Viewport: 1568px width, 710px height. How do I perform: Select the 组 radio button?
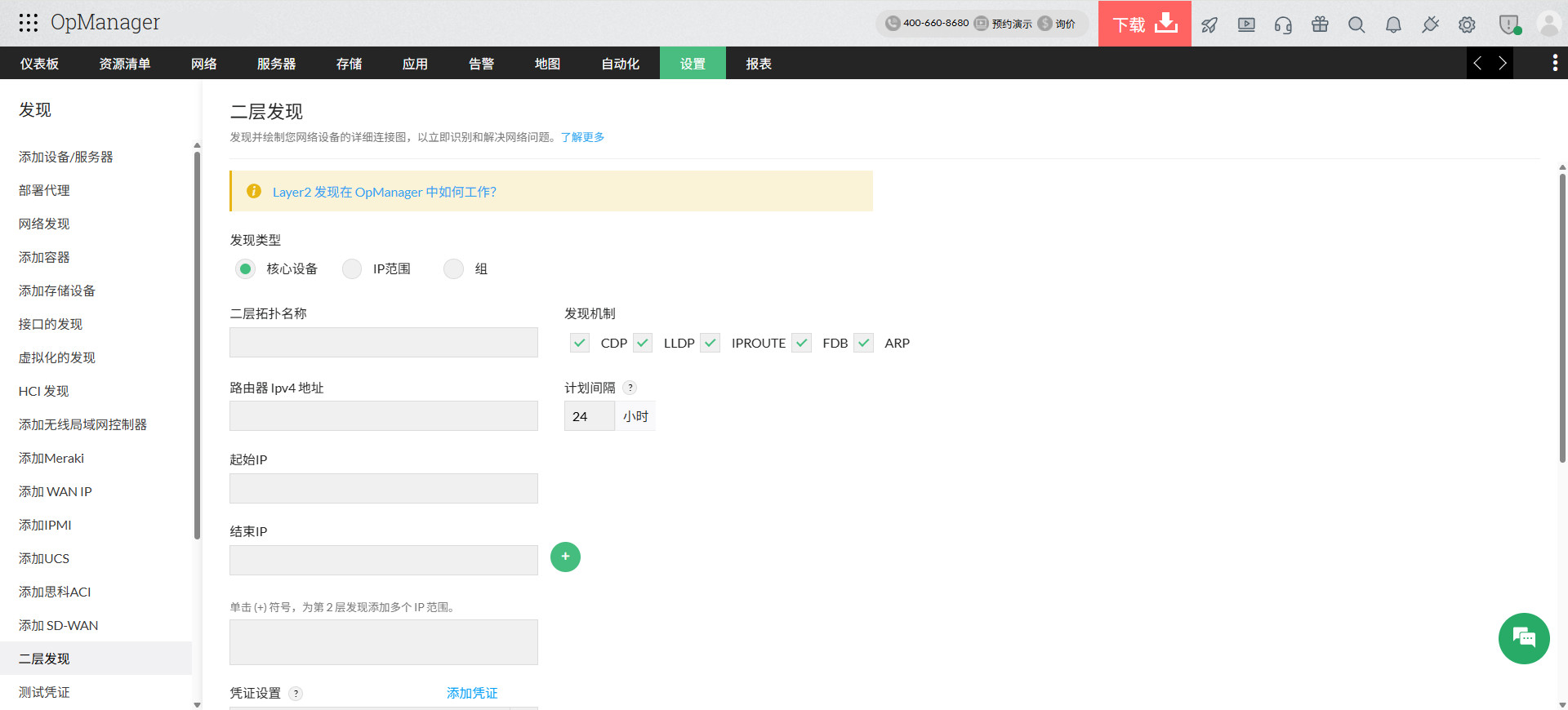coord(453,268)
